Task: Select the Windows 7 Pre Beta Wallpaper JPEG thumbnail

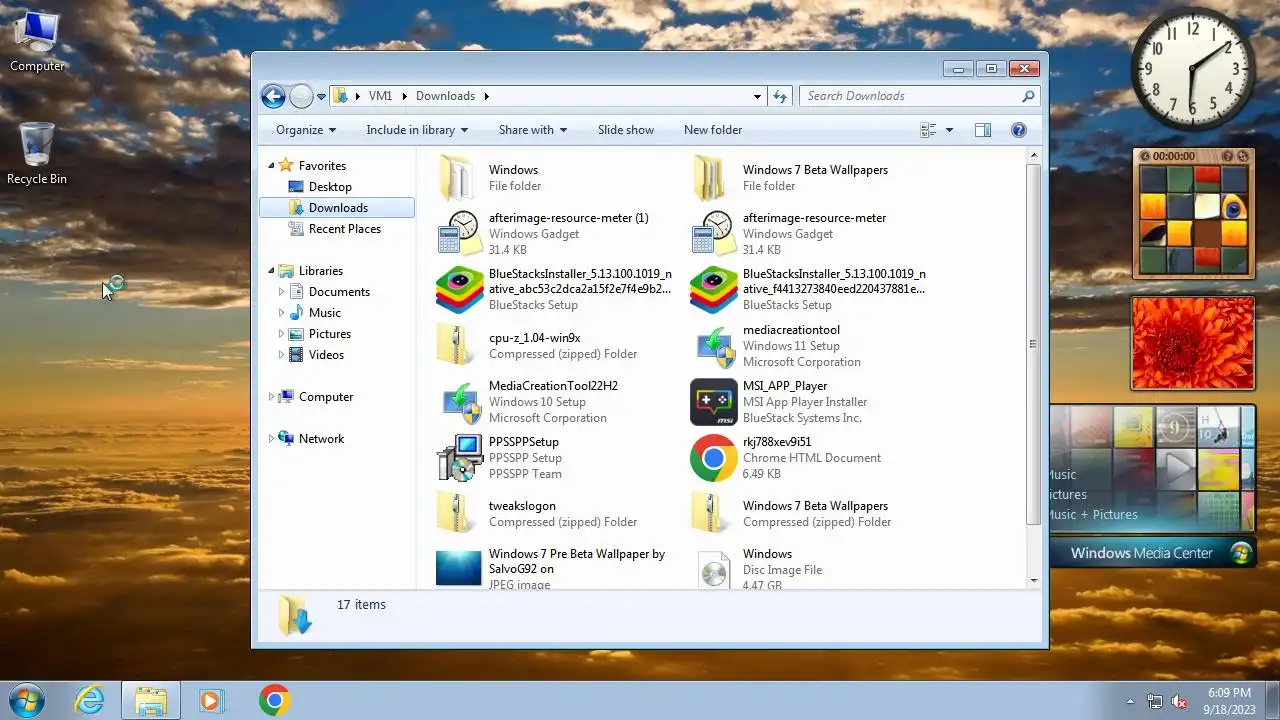Action: tap(459, 568)
